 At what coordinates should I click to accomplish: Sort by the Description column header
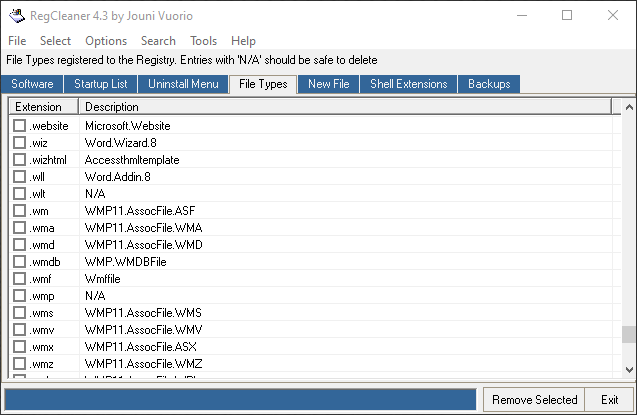[x=345, y=107]
